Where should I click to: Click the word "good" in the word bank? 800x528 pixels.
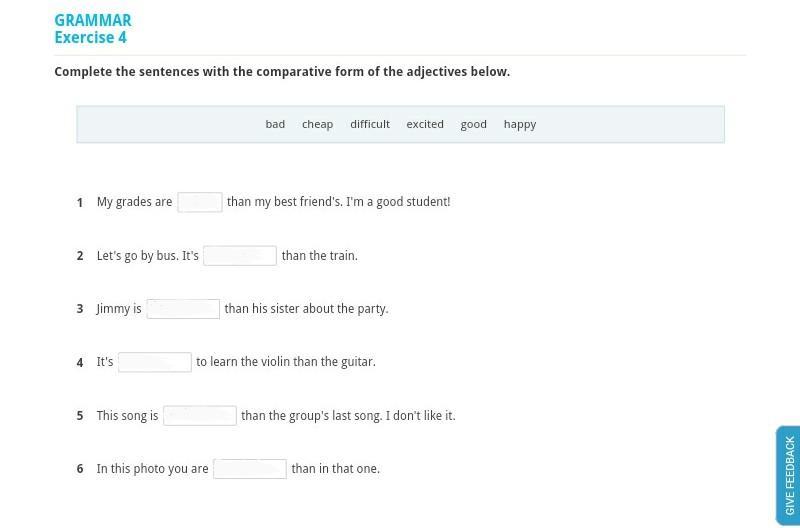pyautogui.click(x=473, y=125)
